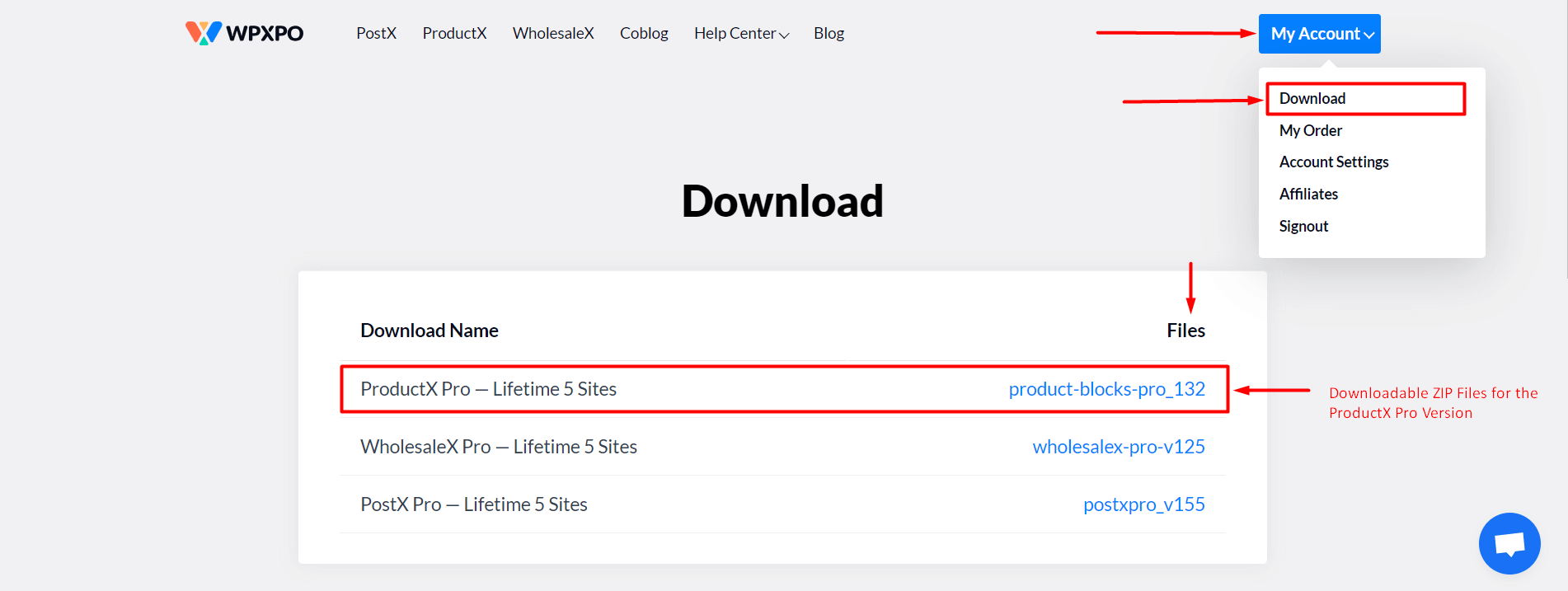Open the live chat bubble

click(1509, 544)
